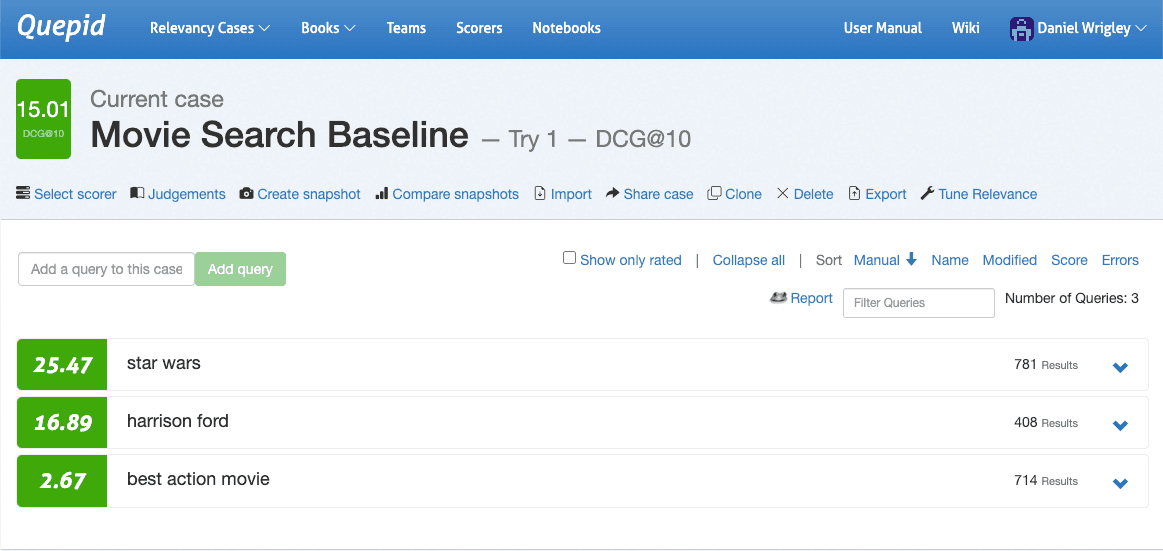
Task: Open the Report icon link
Action: click(x=778, y=298)
